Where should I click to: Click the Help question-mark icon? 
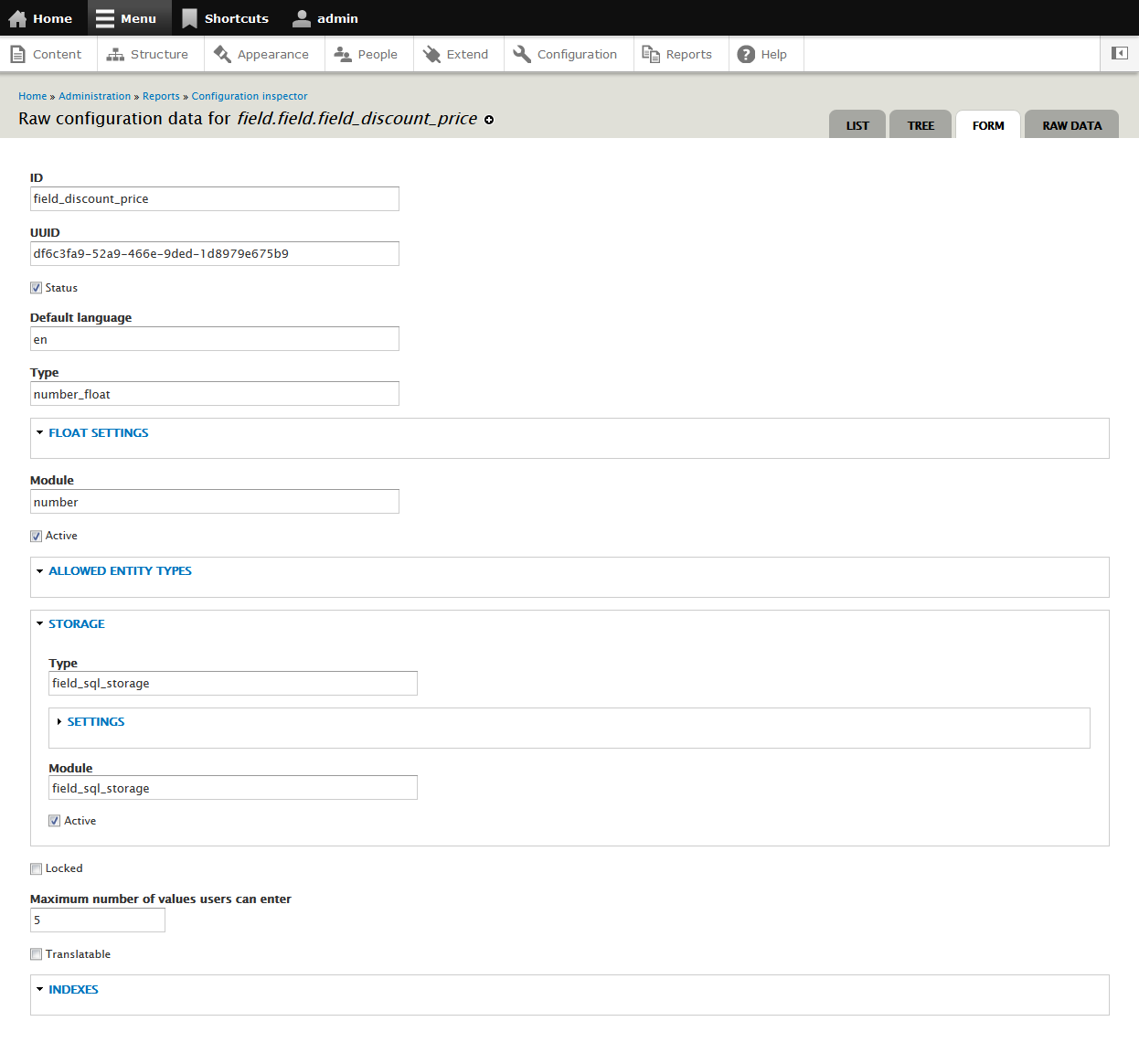750,54
